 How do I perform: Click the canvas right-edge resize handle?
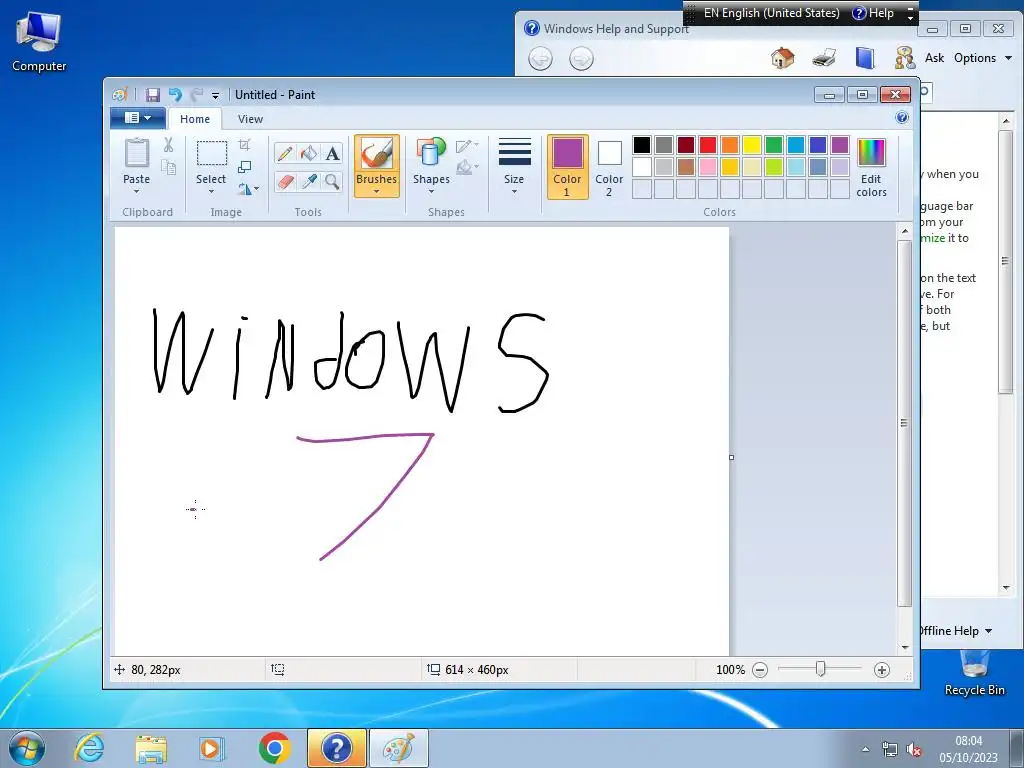731,457
